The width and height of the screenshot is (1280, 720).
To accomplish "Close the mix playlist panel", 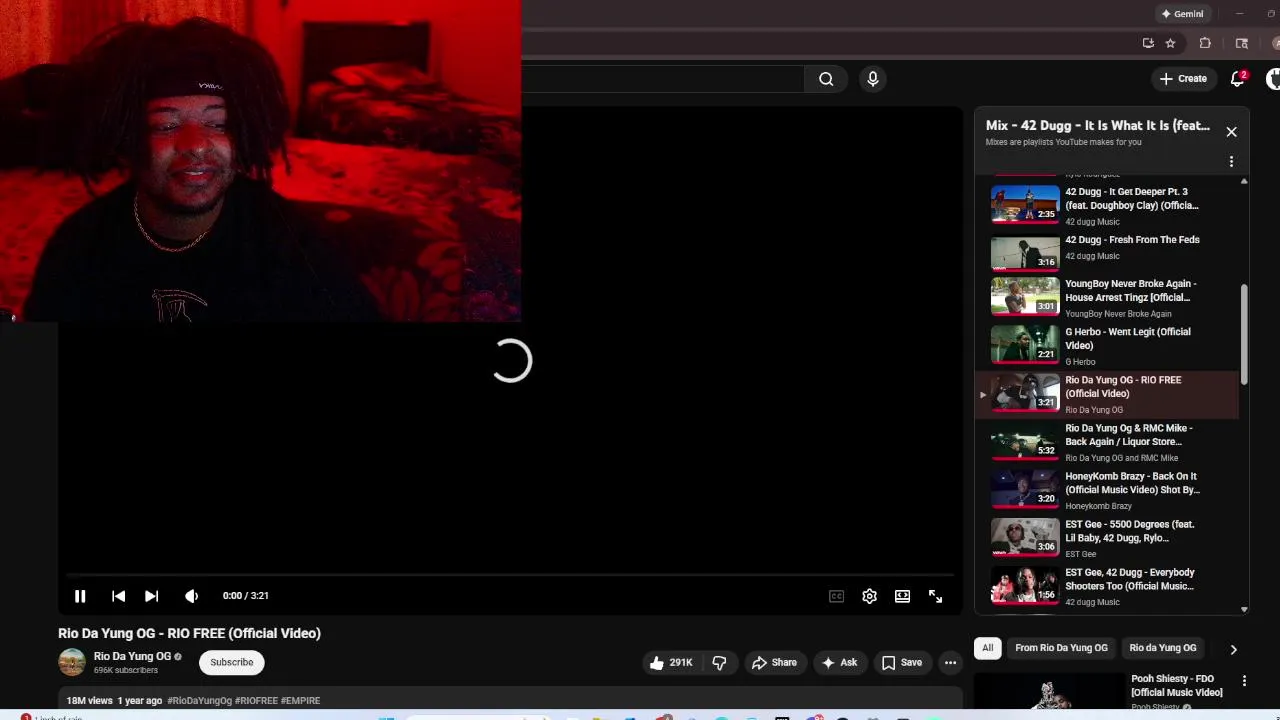I will 1231,132.
